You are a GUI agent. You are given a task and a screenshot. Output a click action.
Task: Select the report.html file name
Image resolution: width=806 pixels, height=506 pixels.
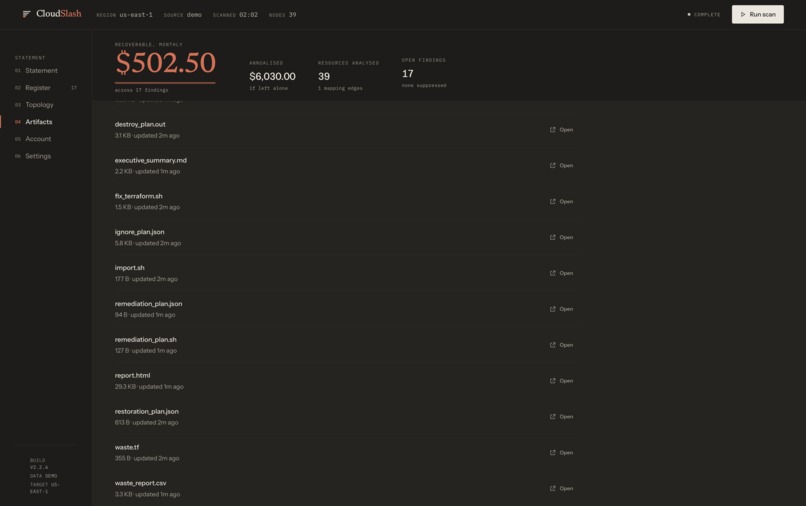132,375
